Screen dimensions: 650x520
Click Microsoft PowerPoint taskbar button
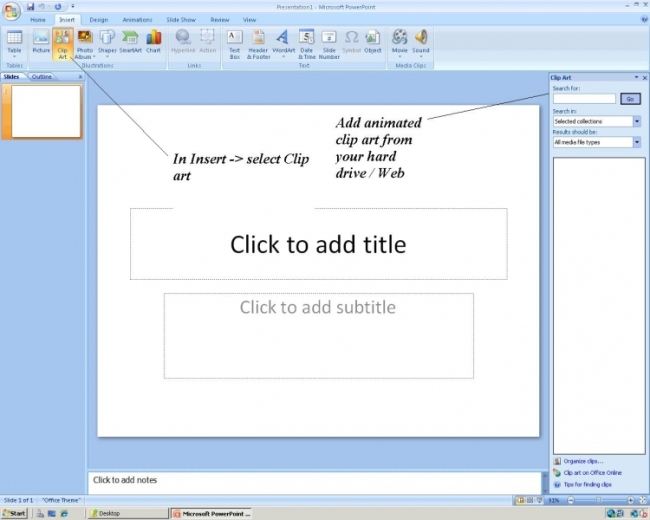(212, 513)
